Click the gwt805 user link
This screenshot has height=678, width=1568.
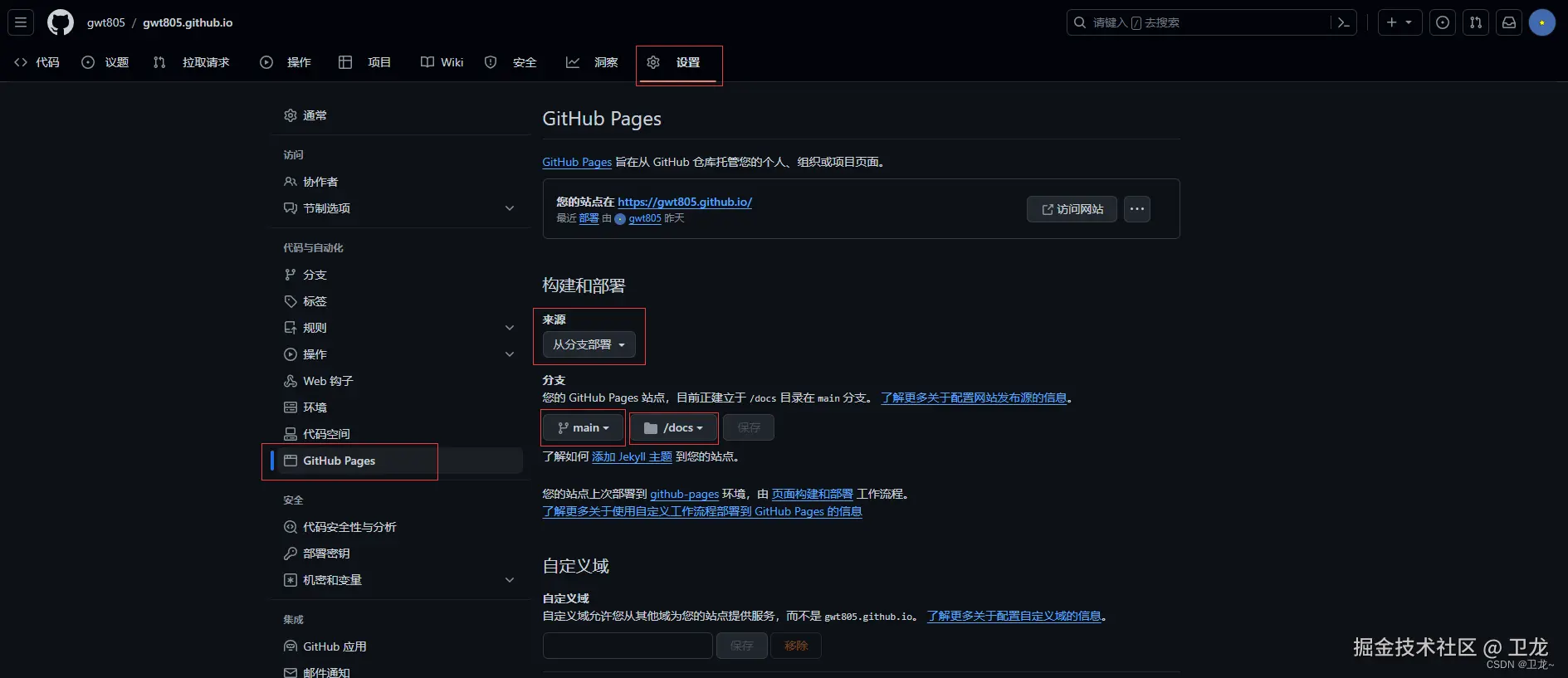pyautogui.click(x=645, y=218)
